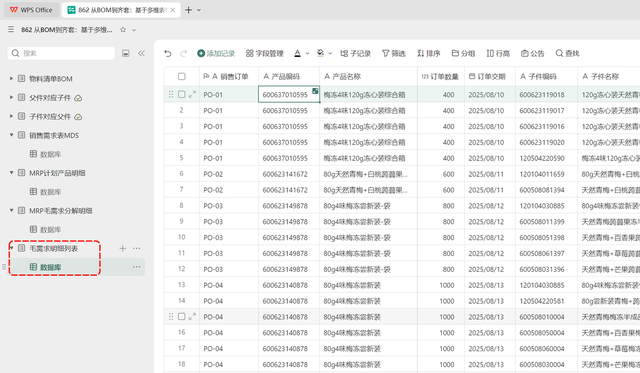Viewport: 640px width, 373px height.
Task: Click the 产品编码 column header
Action: point(289,76)
